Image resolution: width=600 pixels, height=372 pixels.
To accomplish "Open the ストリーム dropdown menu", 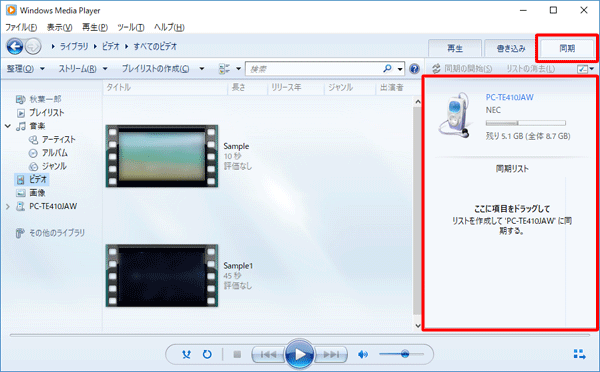I will pyautogui.click(x=82, y=69).
